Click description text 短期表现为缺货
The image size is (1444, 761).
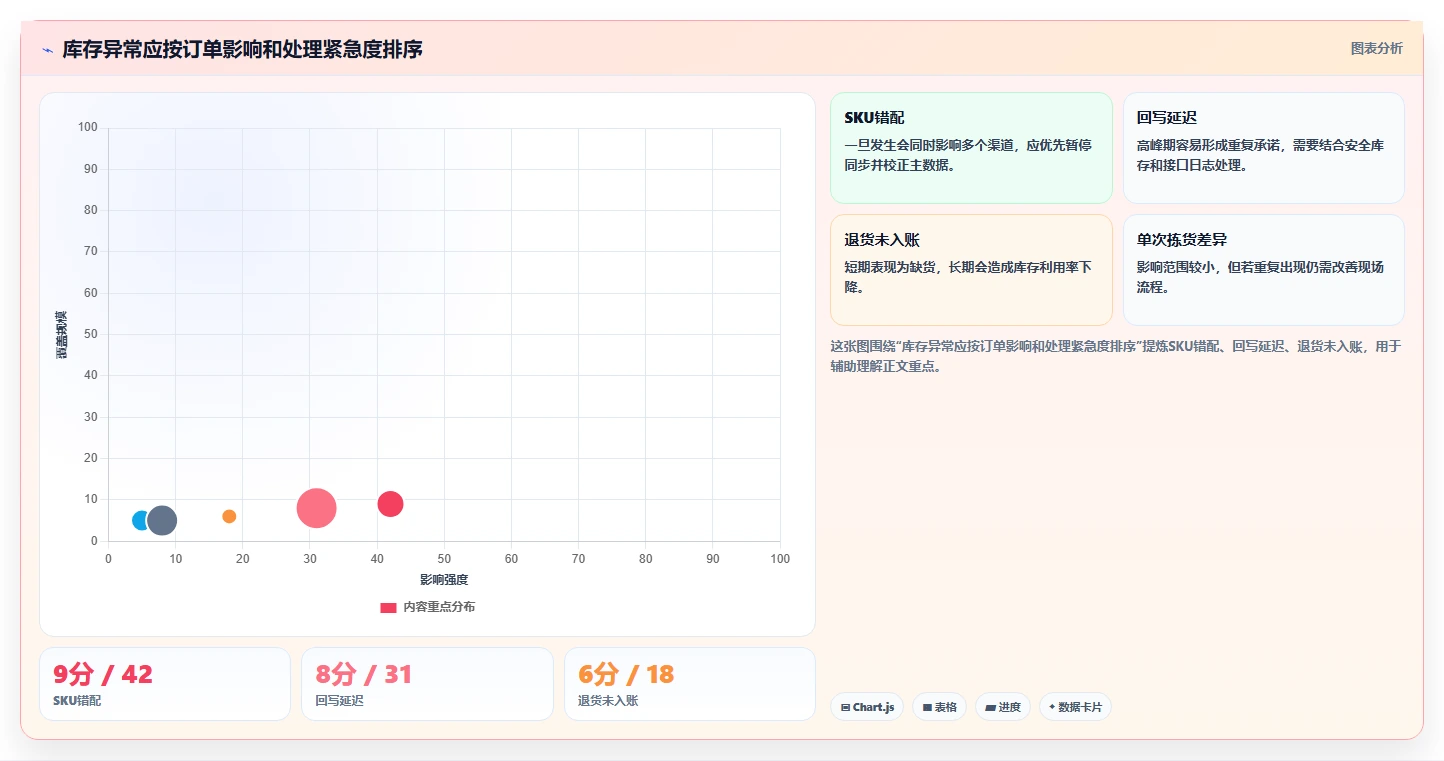pos(968,277)
